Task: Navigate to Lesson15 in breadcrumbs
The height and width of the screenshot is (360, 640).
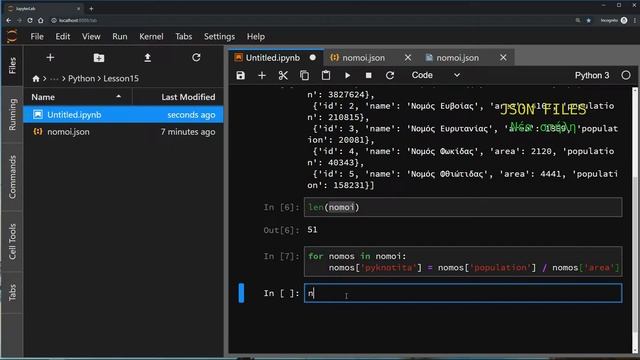Action: (x=121, y=78)
